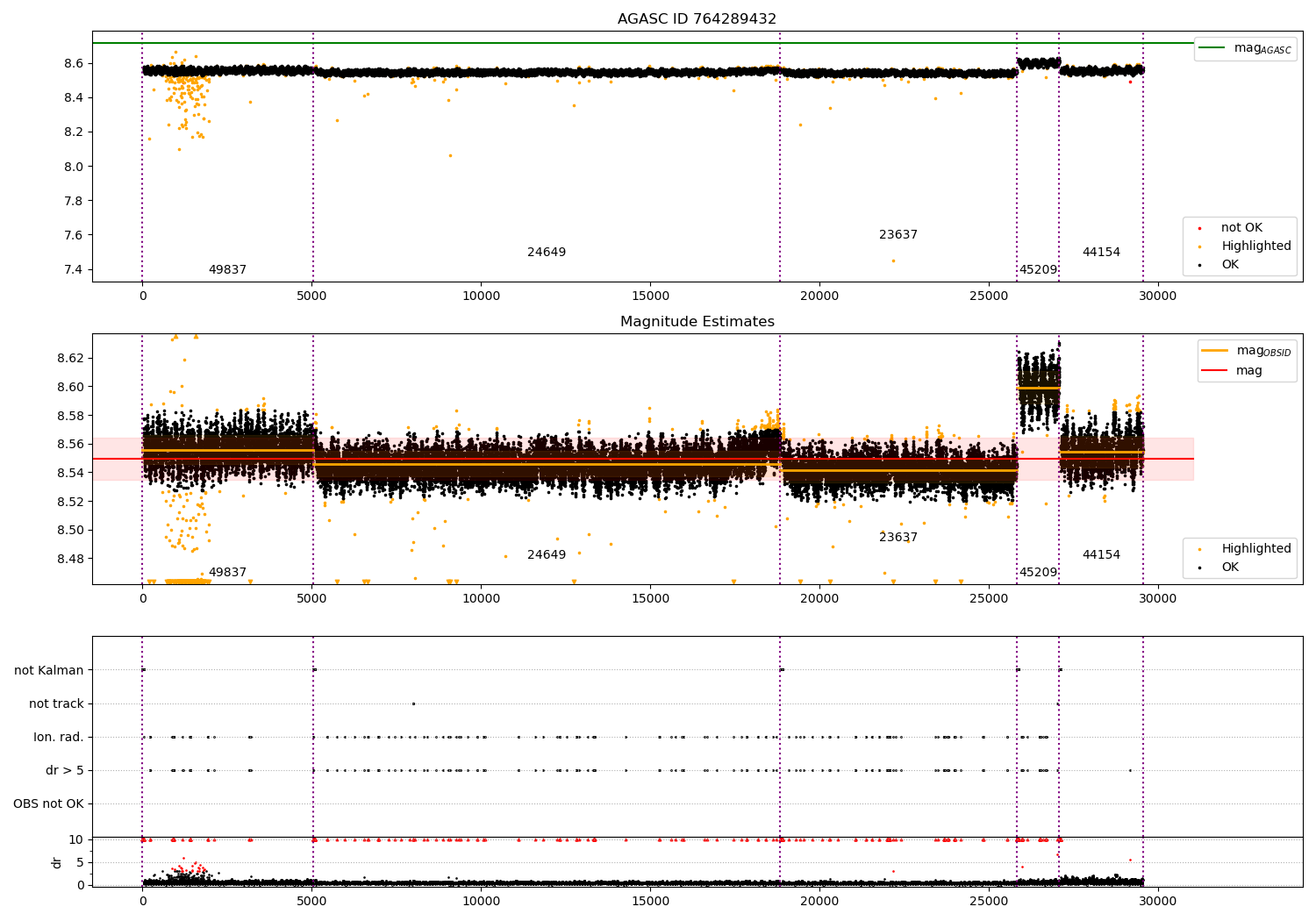Click OBSID label 24649 in Magnitude Estimates plot

pos(547,555)
